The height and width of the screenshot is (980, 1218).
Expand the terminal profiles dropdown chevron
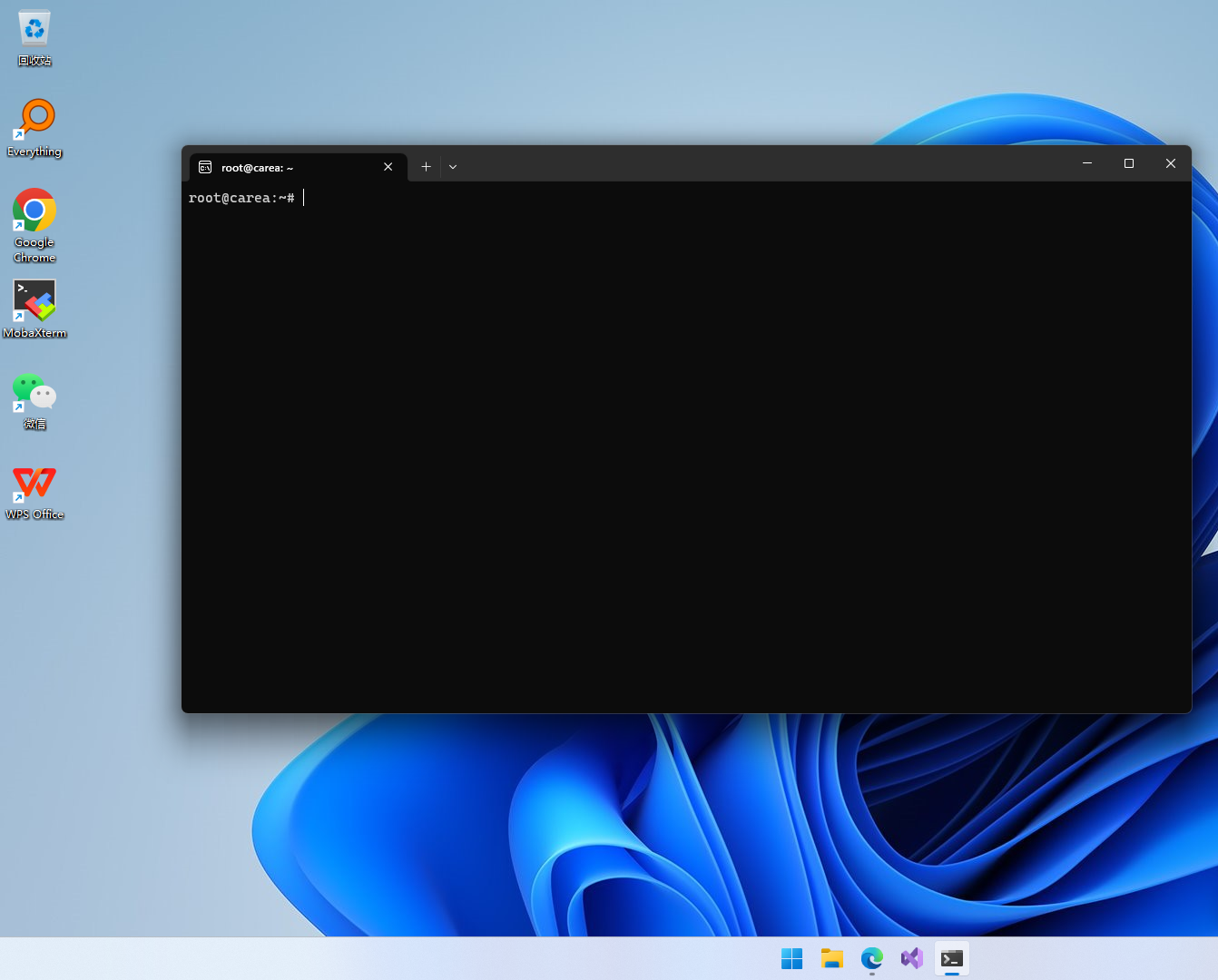pyautogui.click(x=453, y=167)
